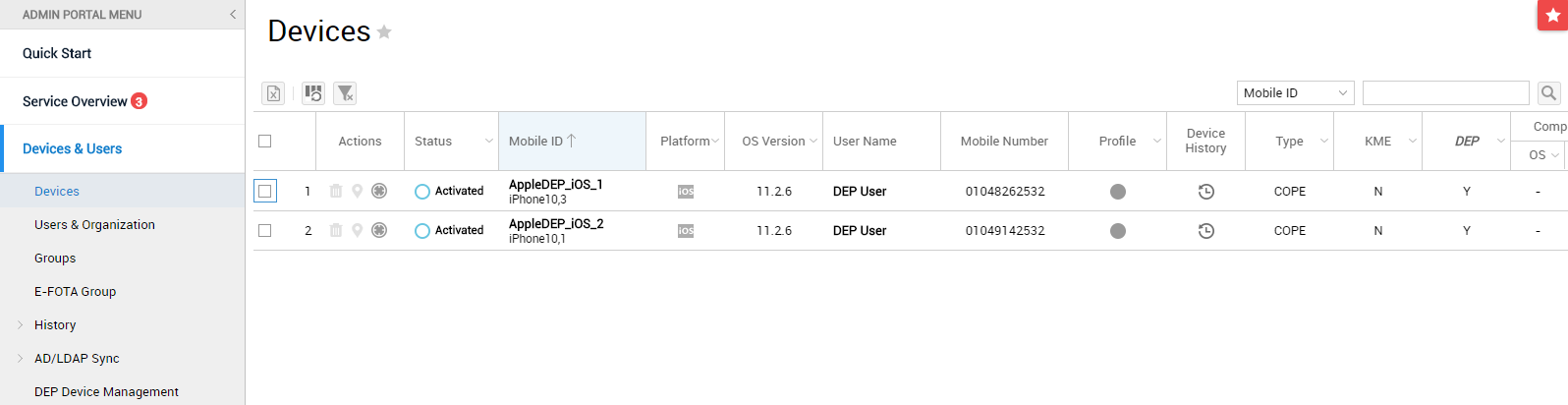Check the box for device row 1
The width and height of the screenshot is (1568, 405).
(264, 191)
